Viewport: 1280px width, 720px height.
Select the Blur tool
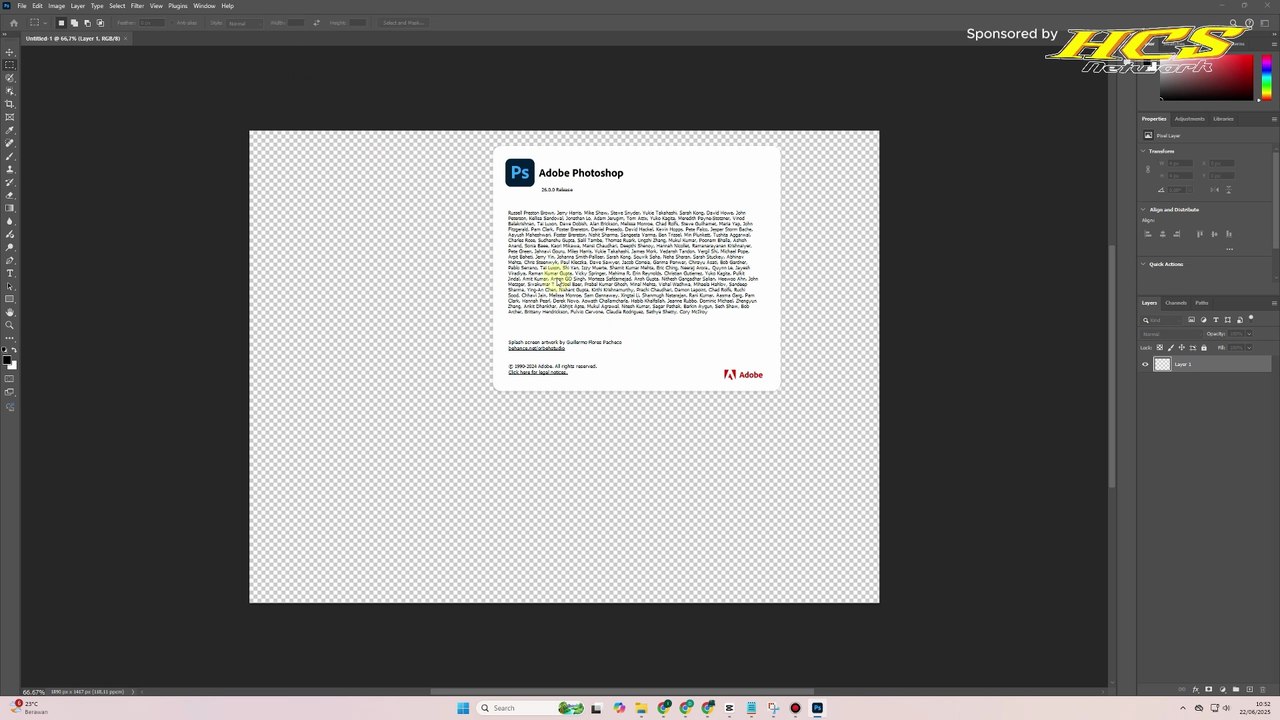coord(10,221)
